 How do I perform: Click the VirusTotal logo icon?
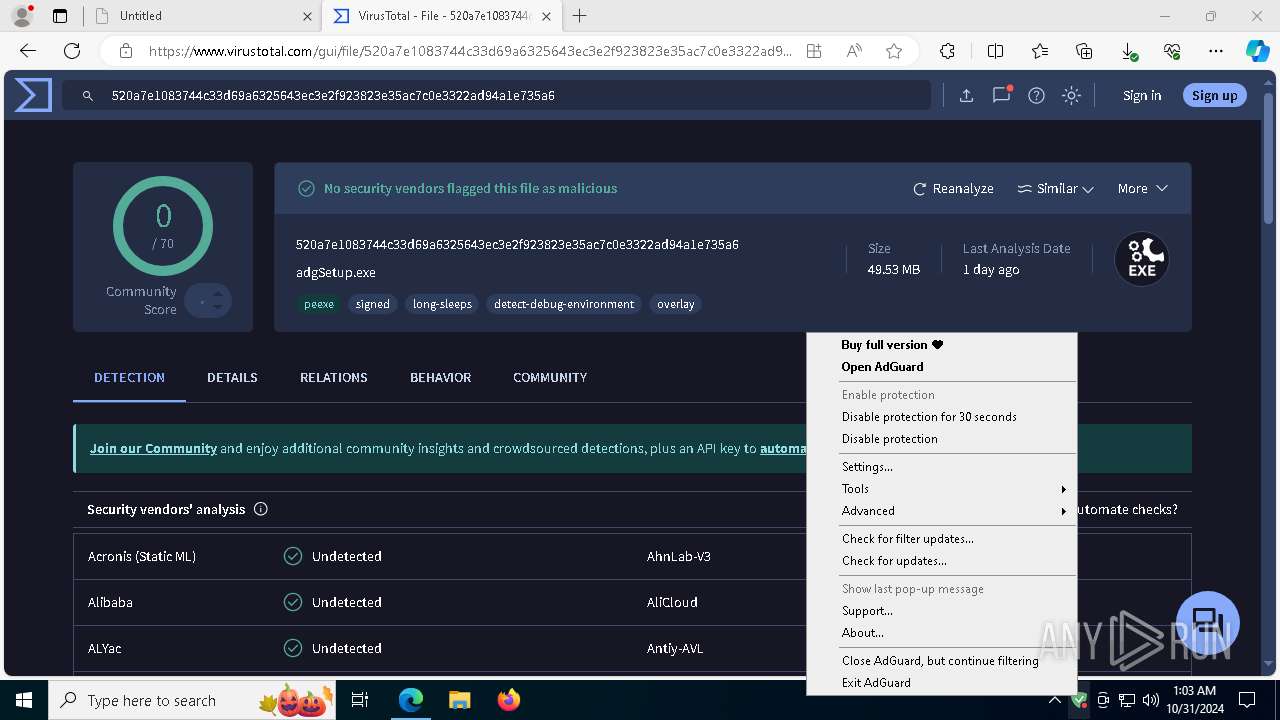click(33, 95)
